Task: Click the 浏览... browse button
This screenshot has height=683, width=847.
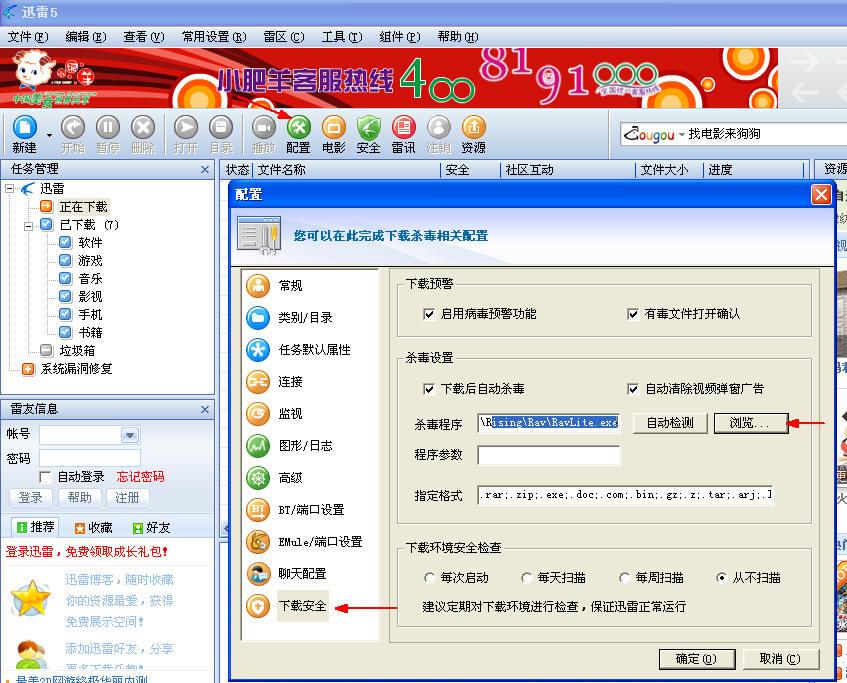Action: (750, 423)
